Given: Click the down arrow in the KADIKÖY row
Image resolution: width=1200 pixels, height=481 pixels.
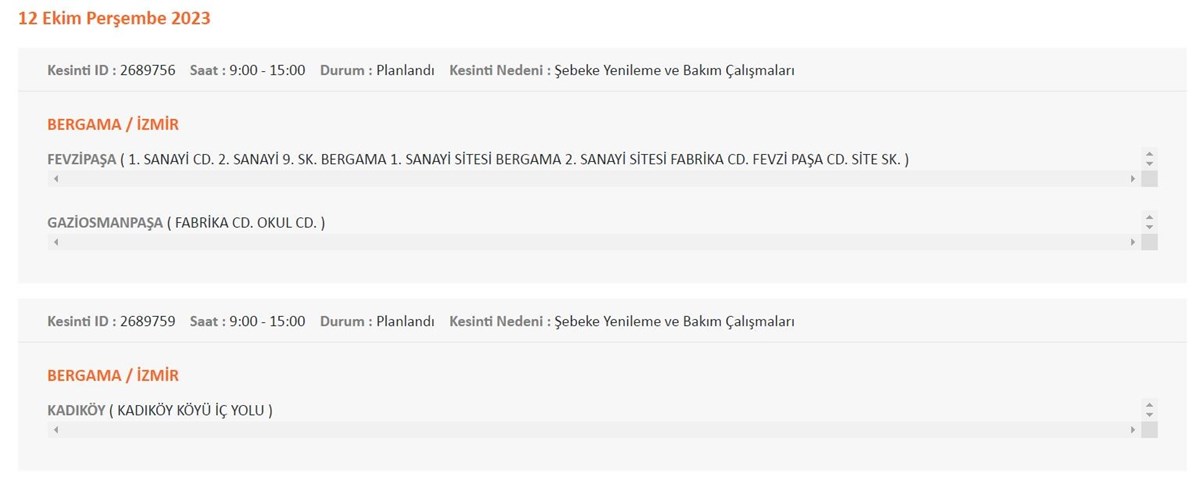Looking at the screenshot, I should coord(1149,414).
